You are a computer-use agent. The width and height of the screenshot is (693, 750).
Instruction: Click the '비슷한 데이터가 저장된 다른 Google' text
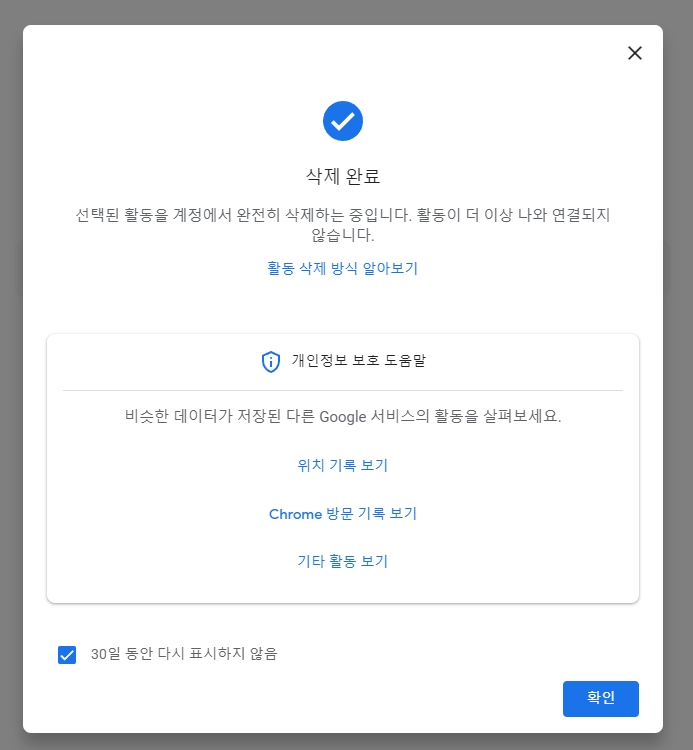click(x=246, y=416)
